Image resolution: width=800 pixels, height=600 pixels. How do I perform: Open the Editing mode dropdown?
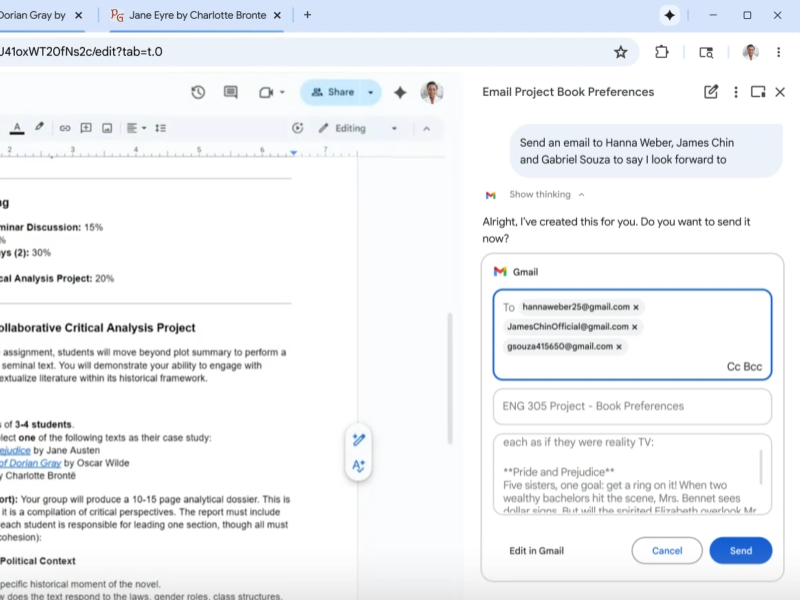tap(393, 128)
